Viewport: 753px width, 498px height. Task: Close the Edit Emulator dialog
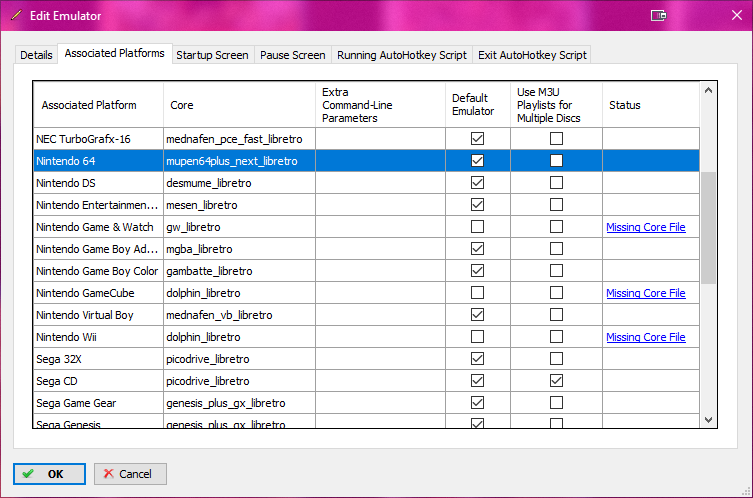[x=737, y=15]
